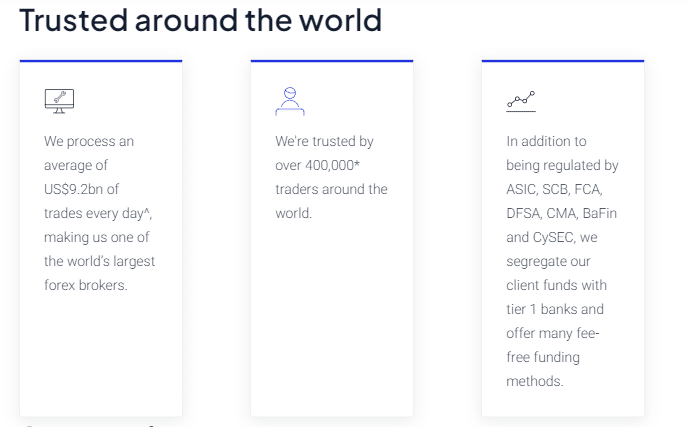This screenshot has width=689, height=427.
Task: Click 'tier 1 banks and' text
Action: click(x=555, y=309)
